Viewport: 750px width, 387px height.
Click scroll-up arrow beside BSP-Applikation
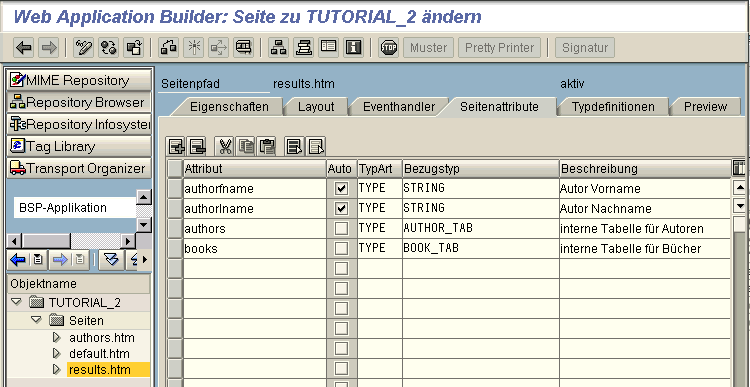click(x=144, y=197)
